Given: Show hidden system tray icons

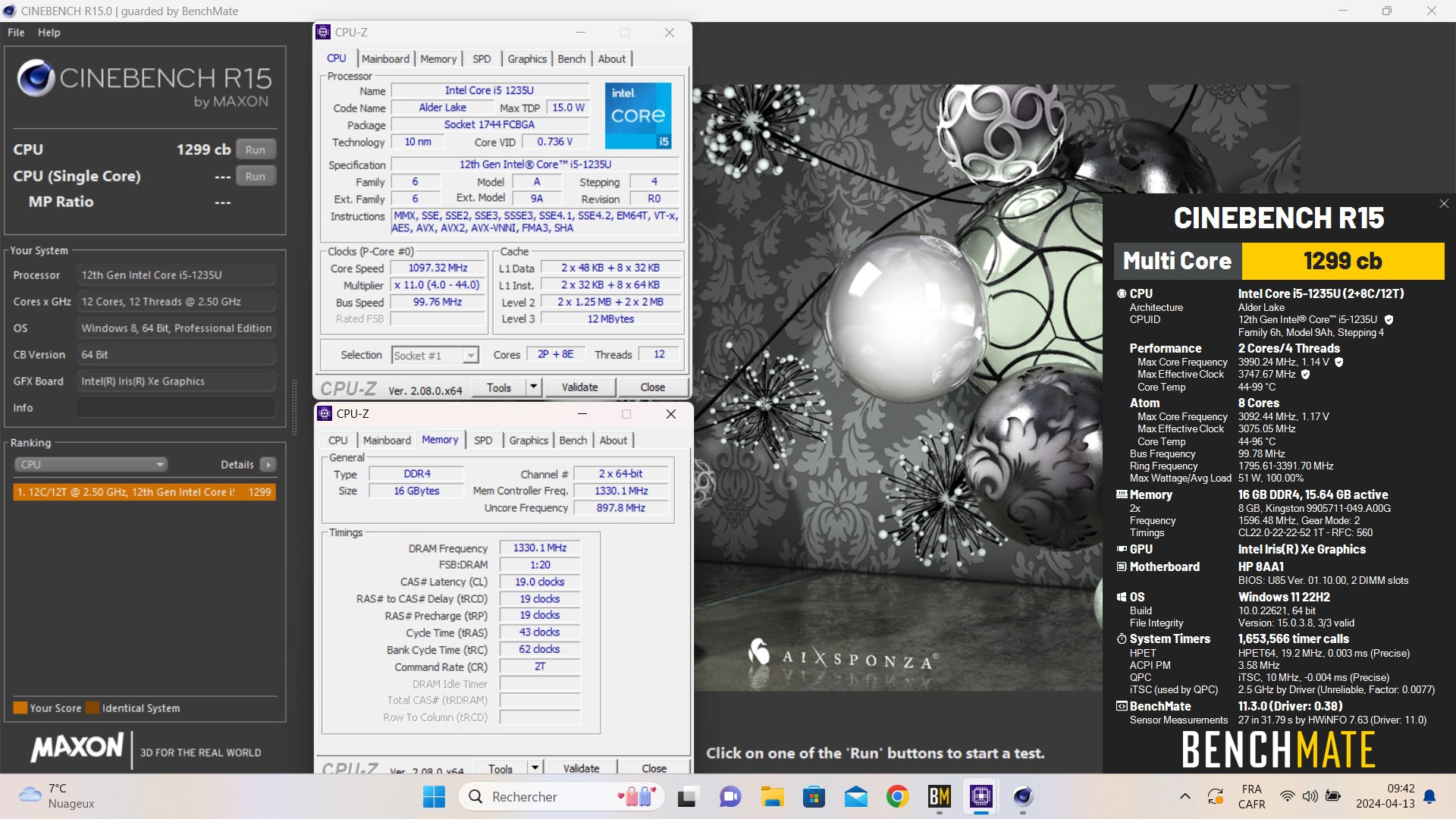Looking at the screenshot, I should [1185, 796].
